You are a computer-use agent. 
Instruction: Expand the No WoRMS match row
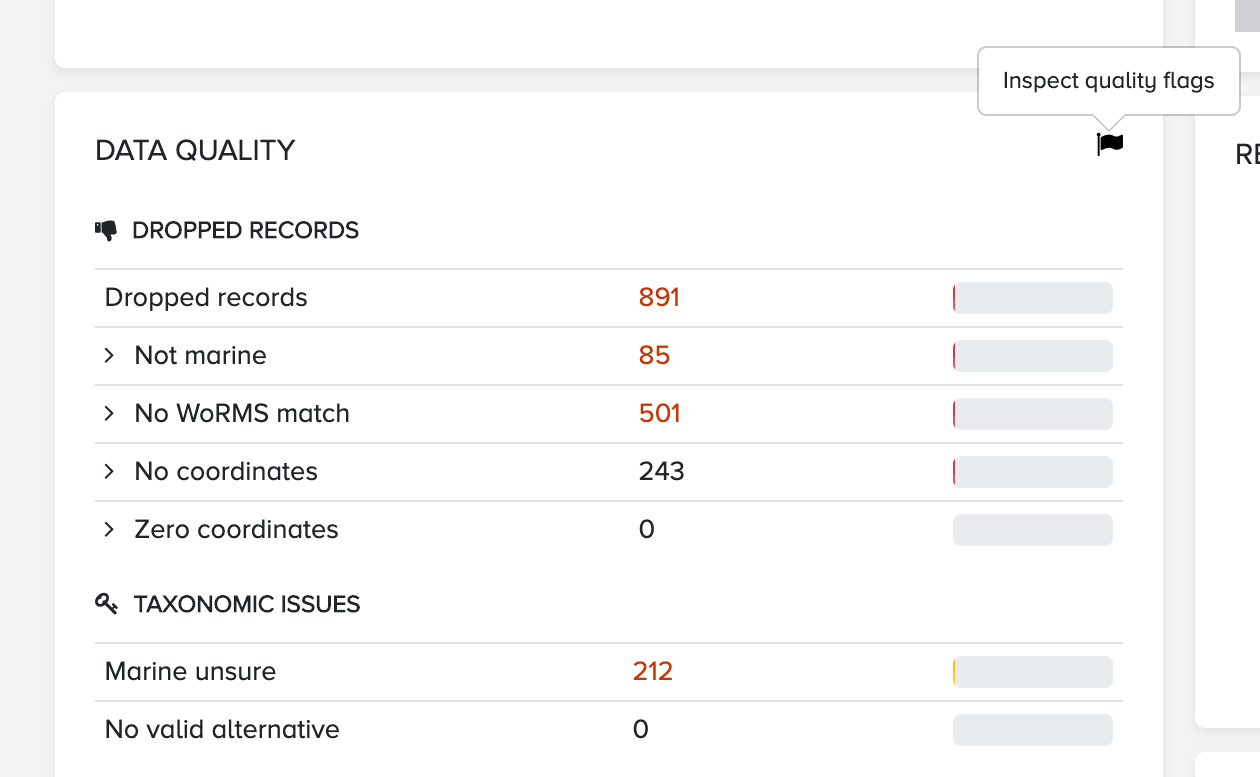pos(109,414)
